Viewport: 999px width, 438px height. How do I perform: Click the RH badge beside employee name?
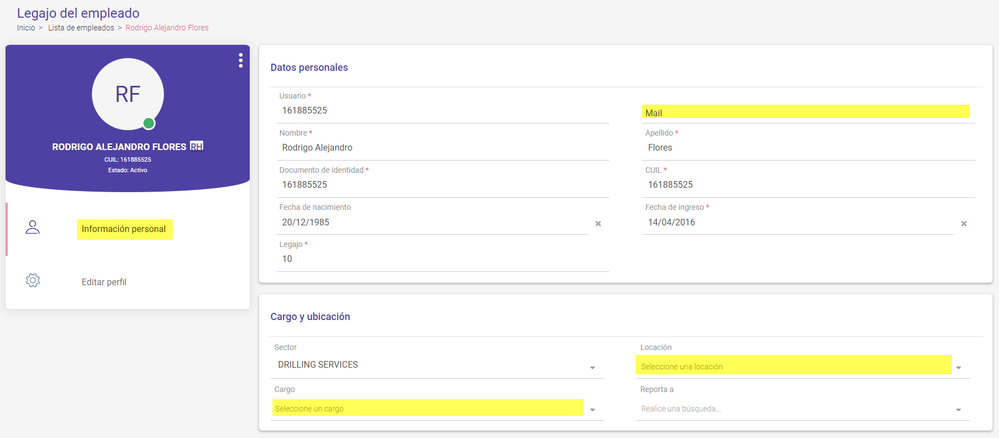click(x=196, y=147)
